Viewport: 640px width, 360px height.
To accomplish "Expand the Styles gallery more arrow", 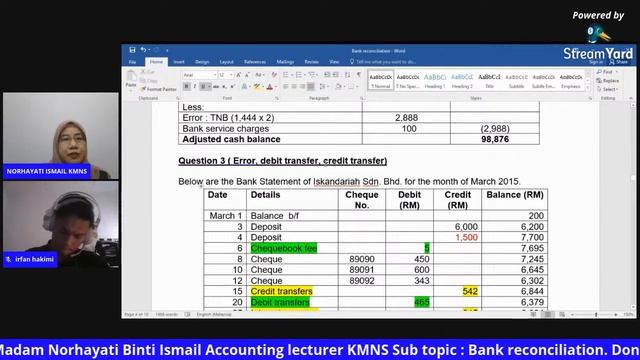I will point(588,88).
